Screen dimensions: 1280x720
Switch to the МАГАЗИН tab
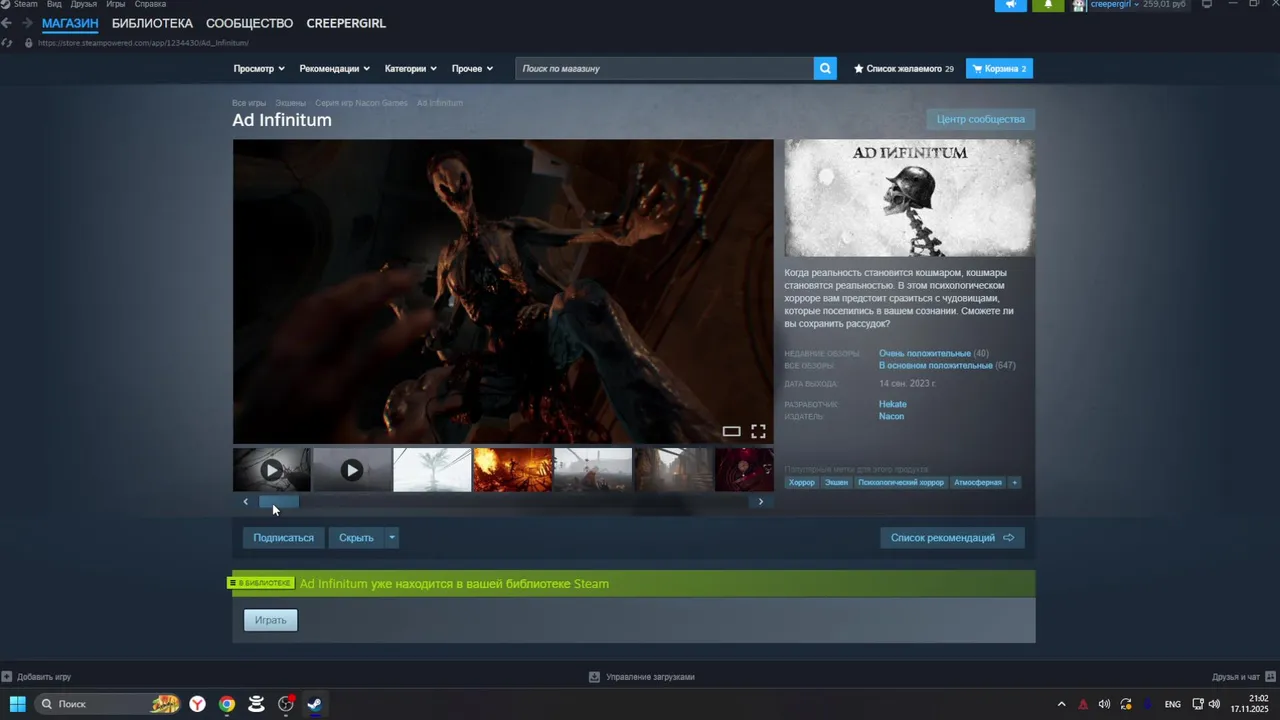(x=70, y=23)
